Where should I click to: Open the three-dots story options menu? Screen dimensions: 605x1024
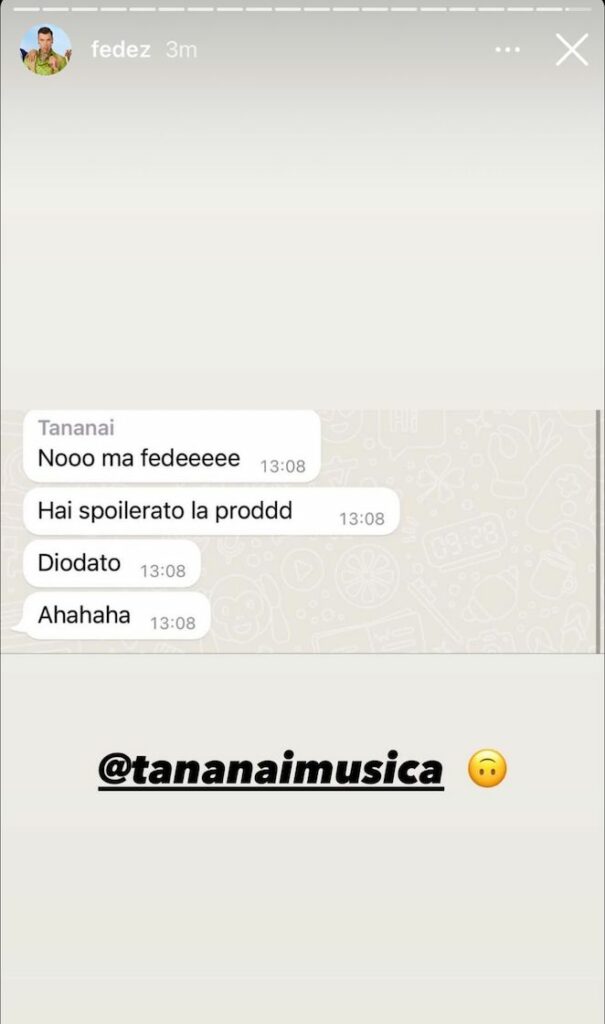[x=508, y=50]
